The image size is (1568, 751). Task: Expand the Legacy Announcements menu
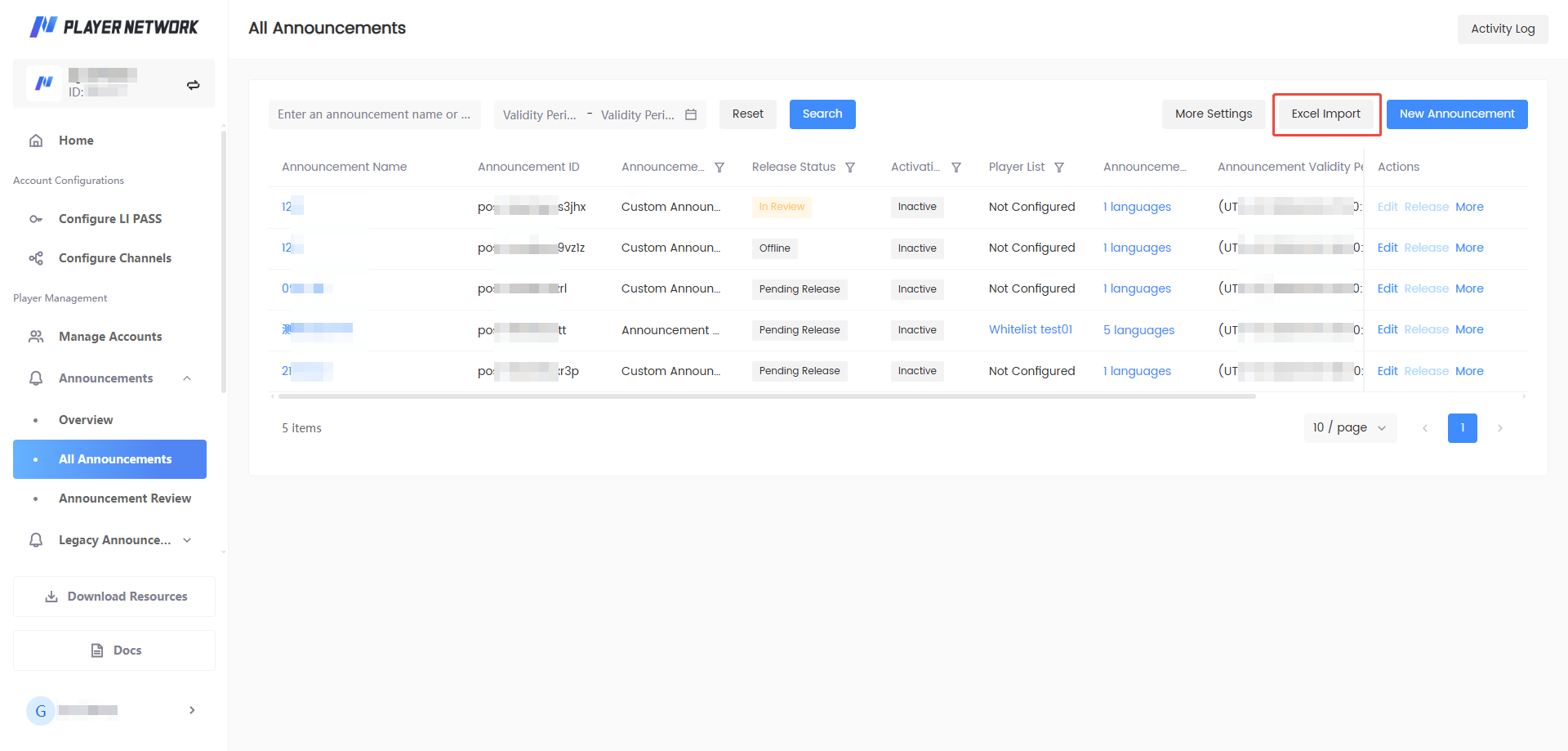tap(187, 540)
